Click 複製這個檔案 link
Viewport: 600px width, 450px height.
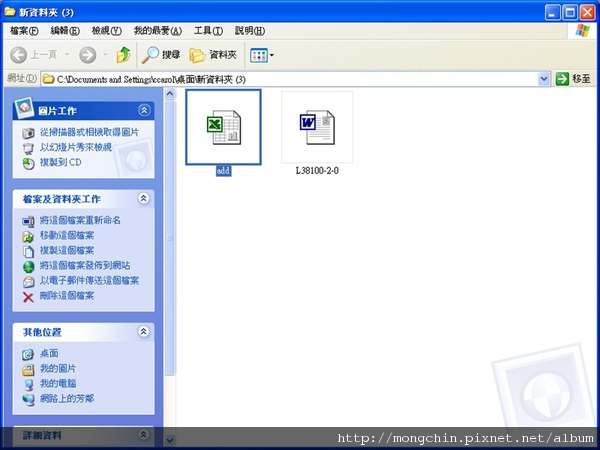point(67,251)
